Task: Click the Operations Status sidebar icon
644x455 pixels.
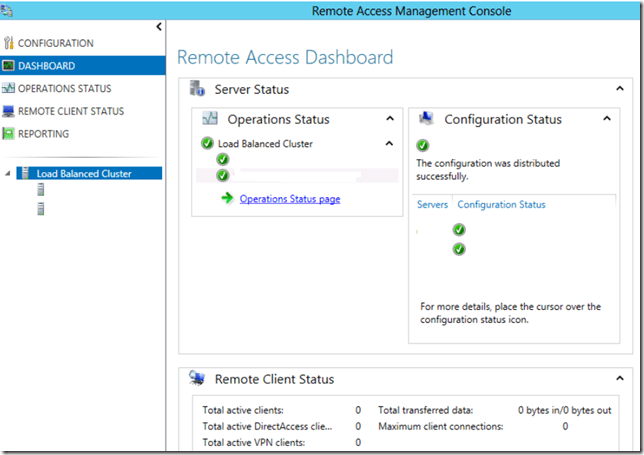Action: (9, 89)
